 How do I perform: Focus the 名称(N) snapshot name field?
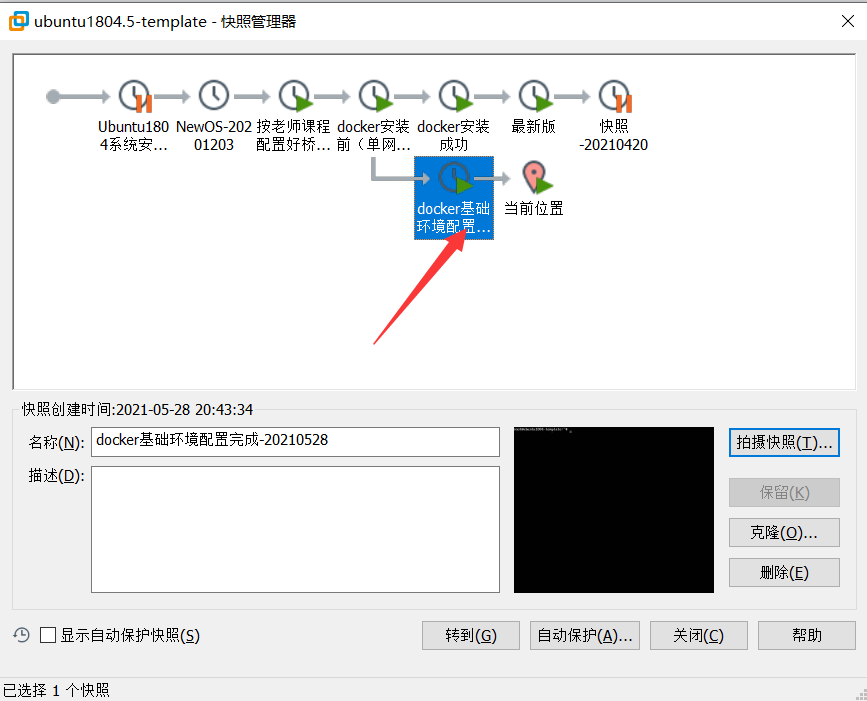click(x=295, y=442)
